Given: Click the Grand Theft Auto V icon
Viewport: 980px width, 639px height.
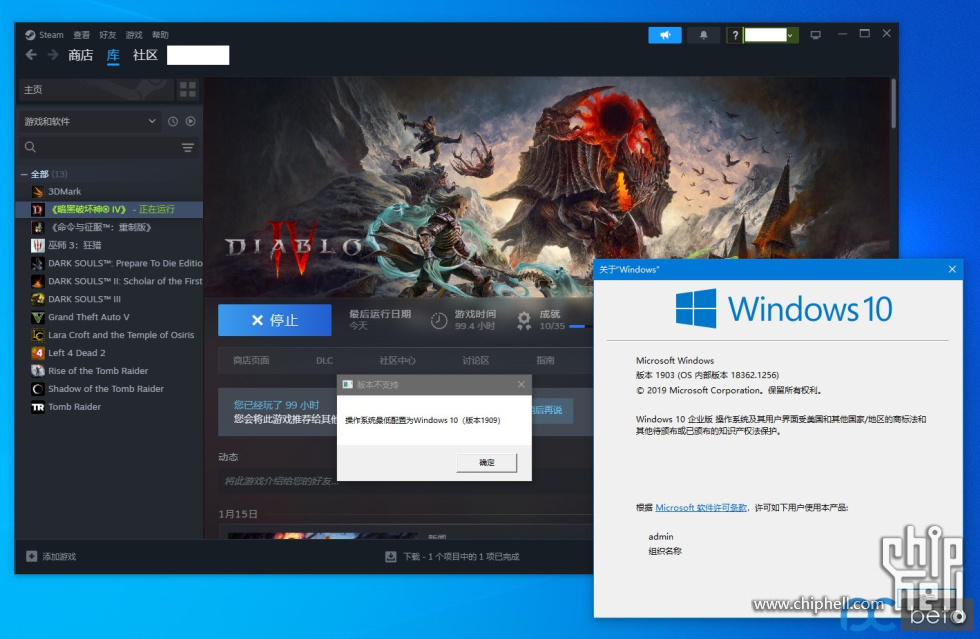Looking at the screenshot, I should click(38, 317).
